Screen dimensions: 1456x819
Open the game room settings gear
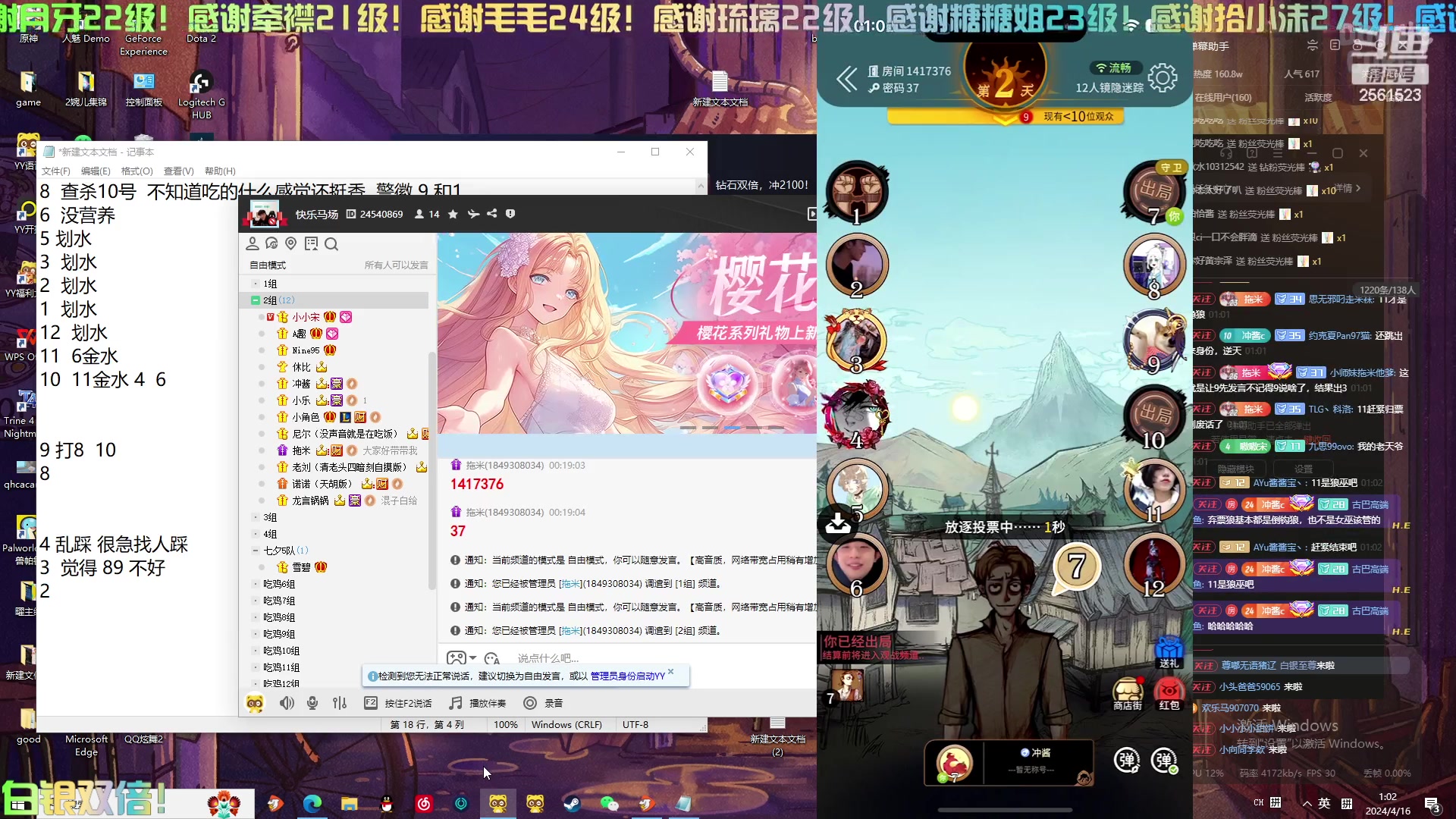click(x=1162, y=77)
